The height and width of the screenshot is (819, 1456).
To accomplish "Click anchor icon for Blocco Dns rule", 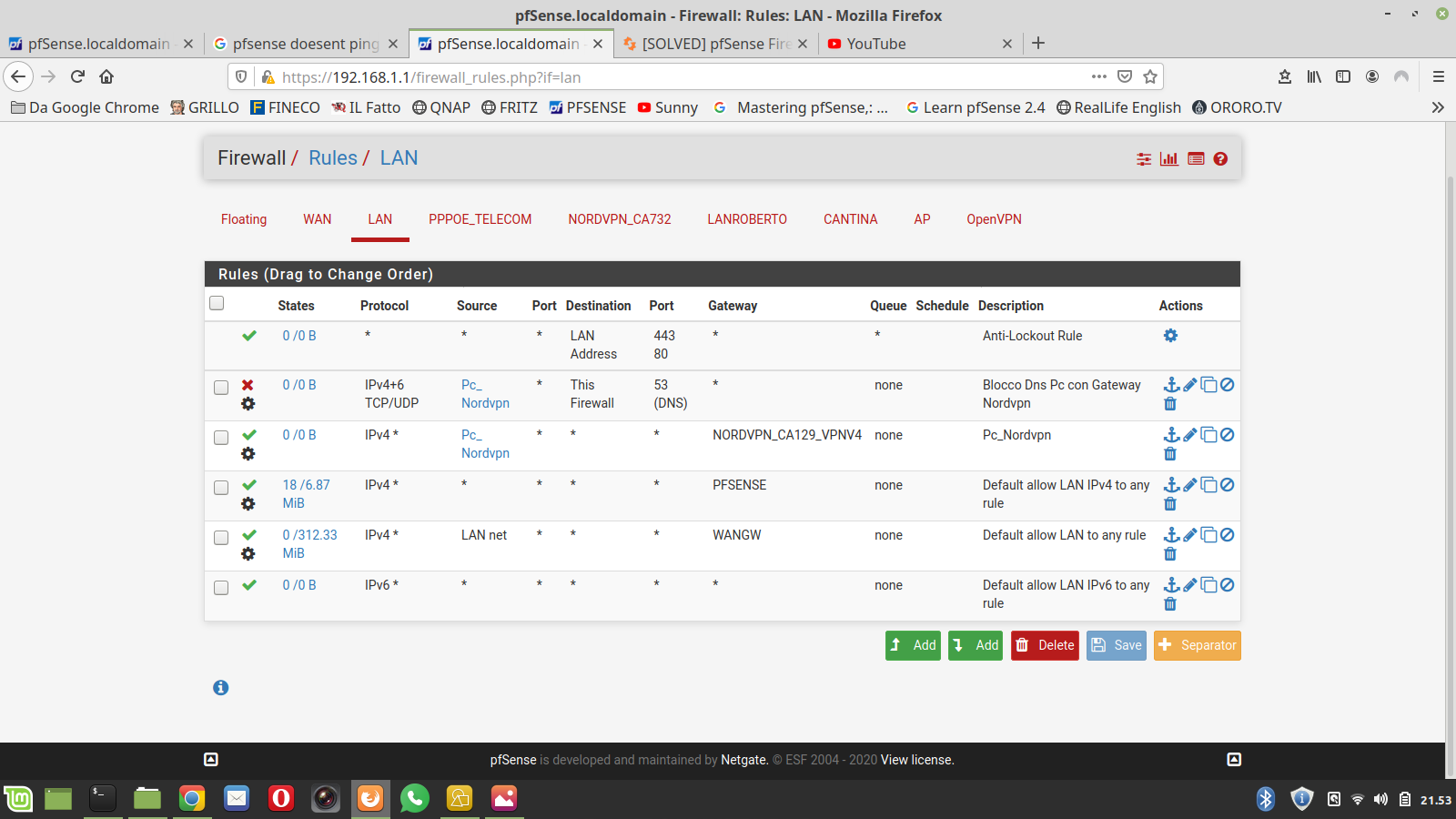I will pyautogui.click(x=1171, y=385).
